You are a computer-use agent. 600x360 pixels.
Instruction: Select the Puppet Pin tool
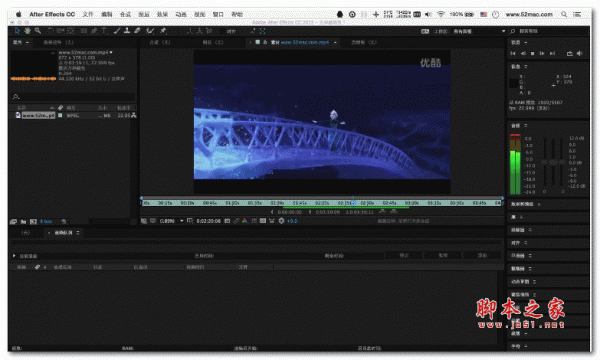[x=163, y=31]
